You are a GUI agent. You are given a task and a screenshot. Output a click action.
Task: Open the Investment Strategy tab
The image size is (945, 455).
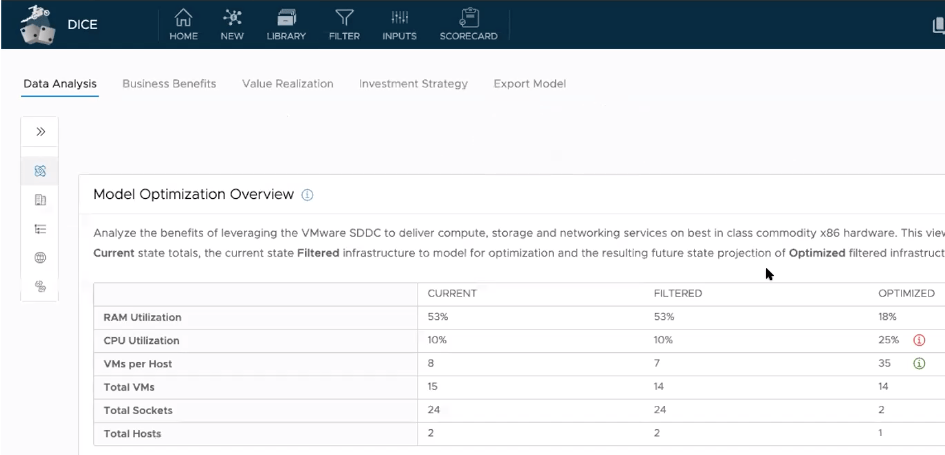(x=413, y=84)
